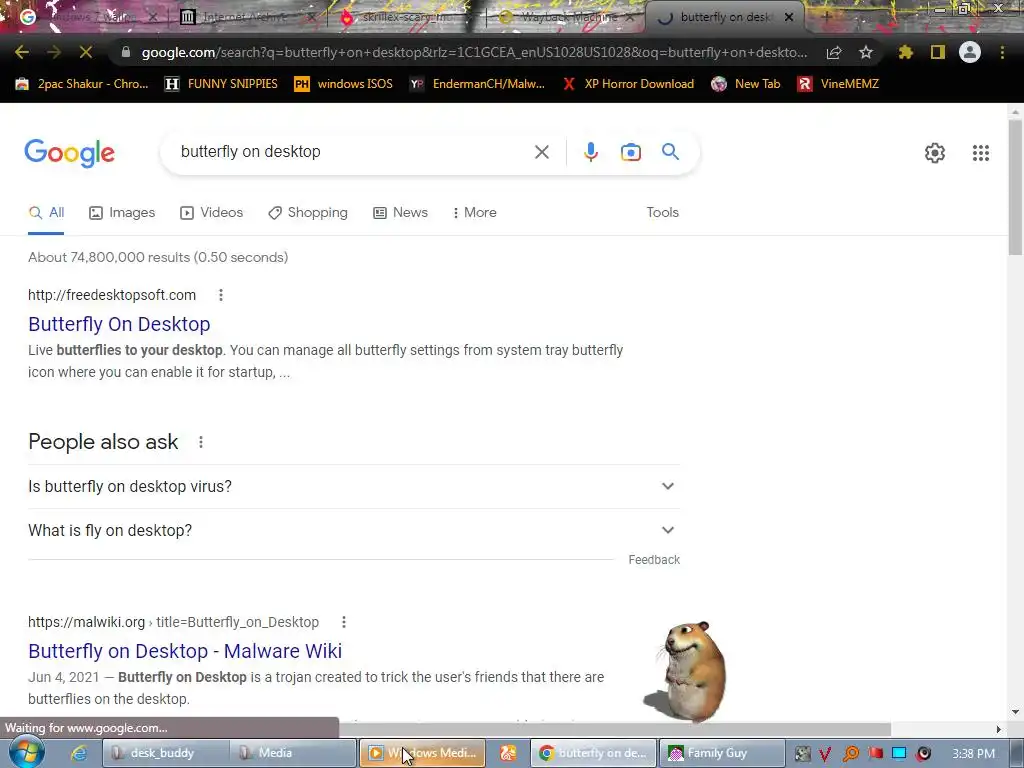Select the All results tab
This screenshot has height=768, width=1024.
(46, 212)
